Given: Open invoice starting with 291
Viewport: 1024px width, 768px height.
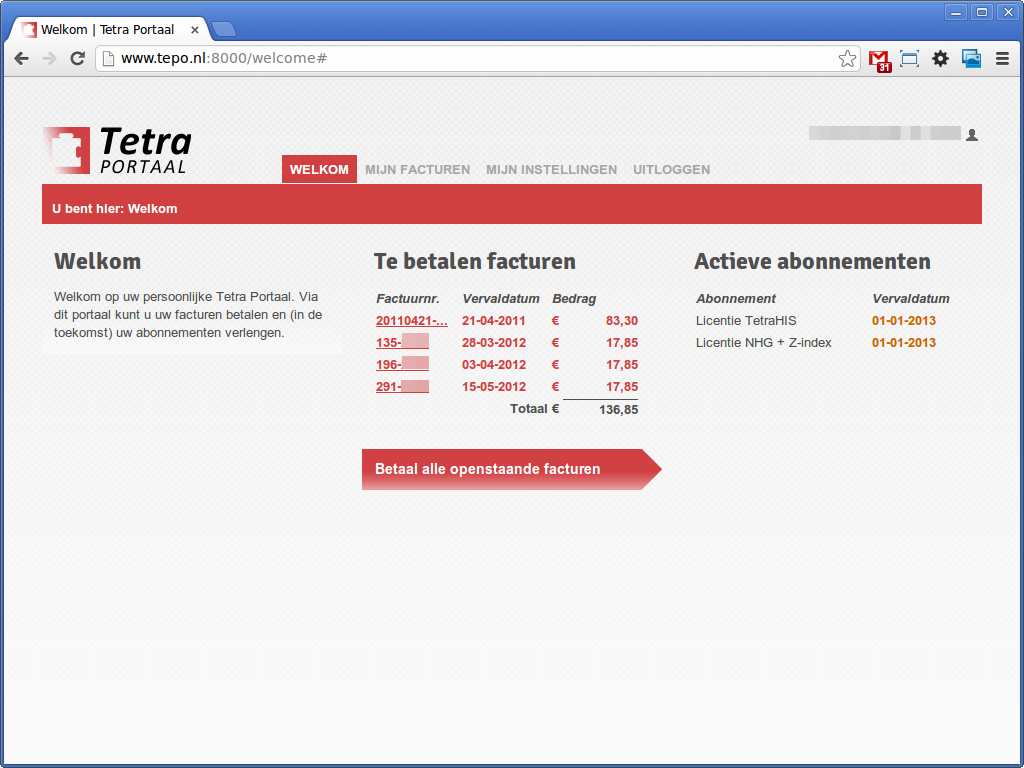Looking at the screenshot, I should pos(402,387).
